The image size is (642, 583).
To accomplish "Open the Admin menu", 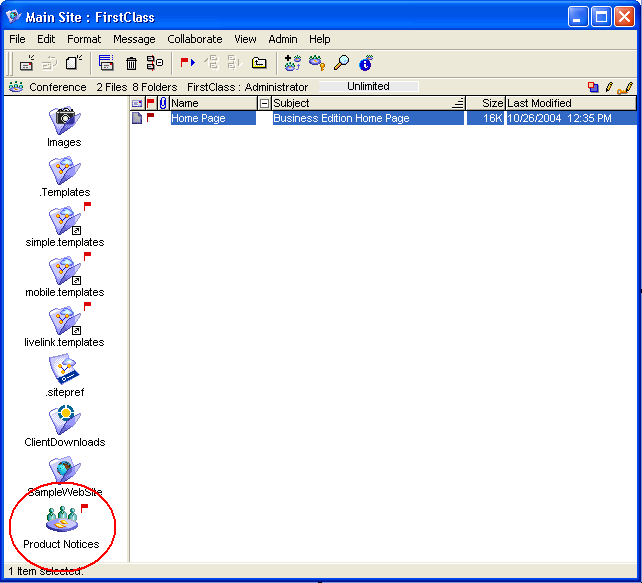I will [x=283, y=39].
